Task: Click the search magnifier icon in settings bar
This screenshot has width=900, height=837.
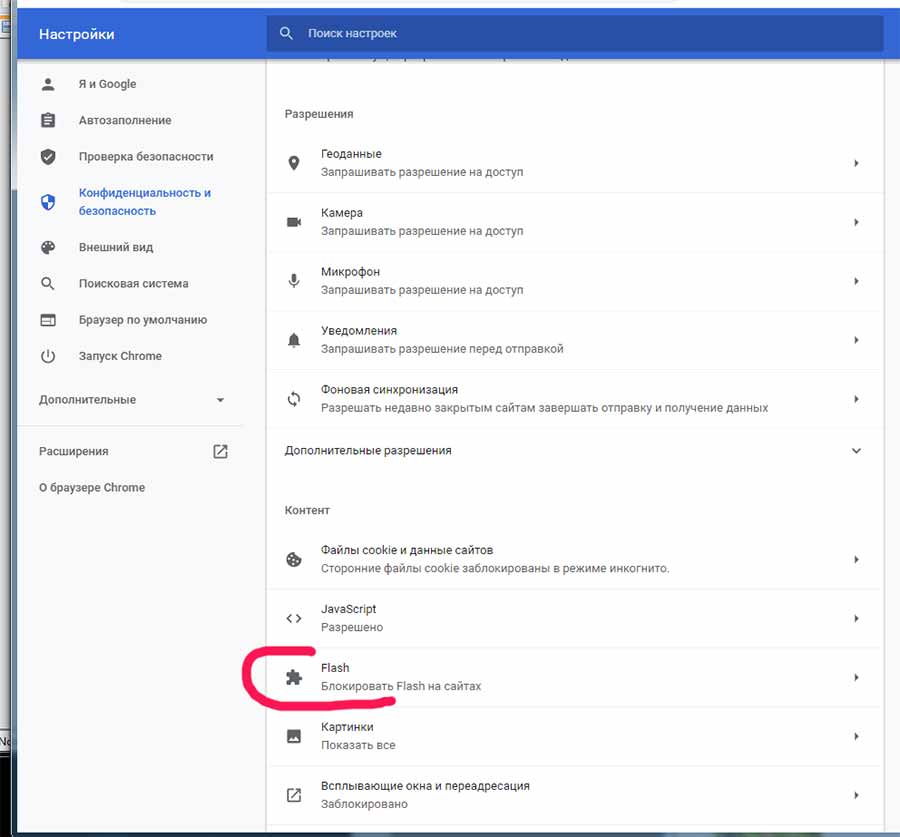Action: click(x=286, y=33)
